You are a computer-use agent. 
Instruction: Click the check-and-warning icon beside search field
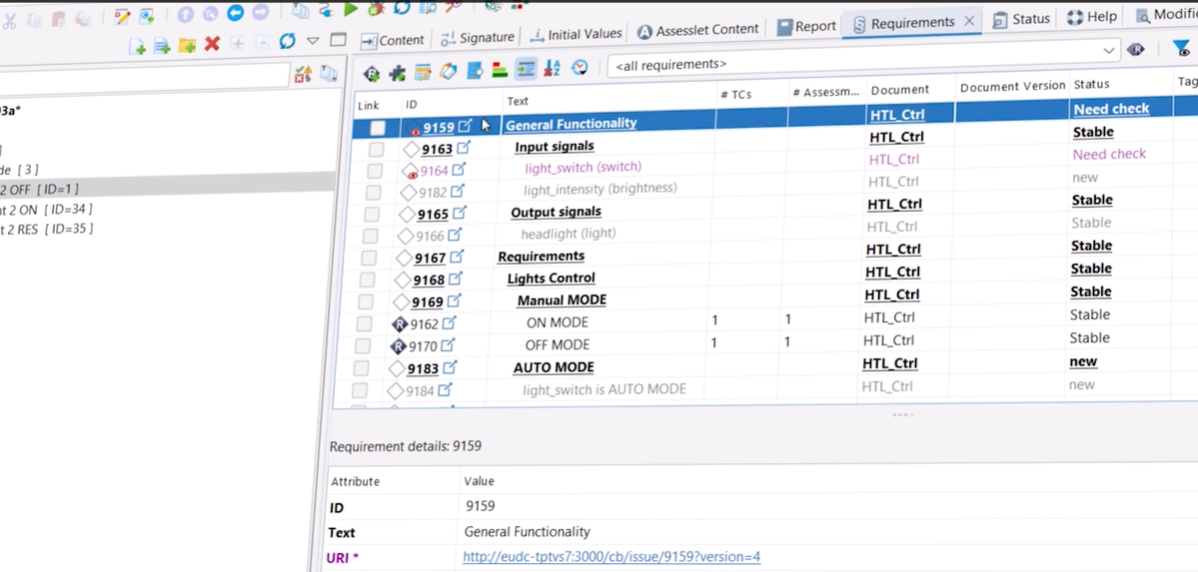[303, 74]
